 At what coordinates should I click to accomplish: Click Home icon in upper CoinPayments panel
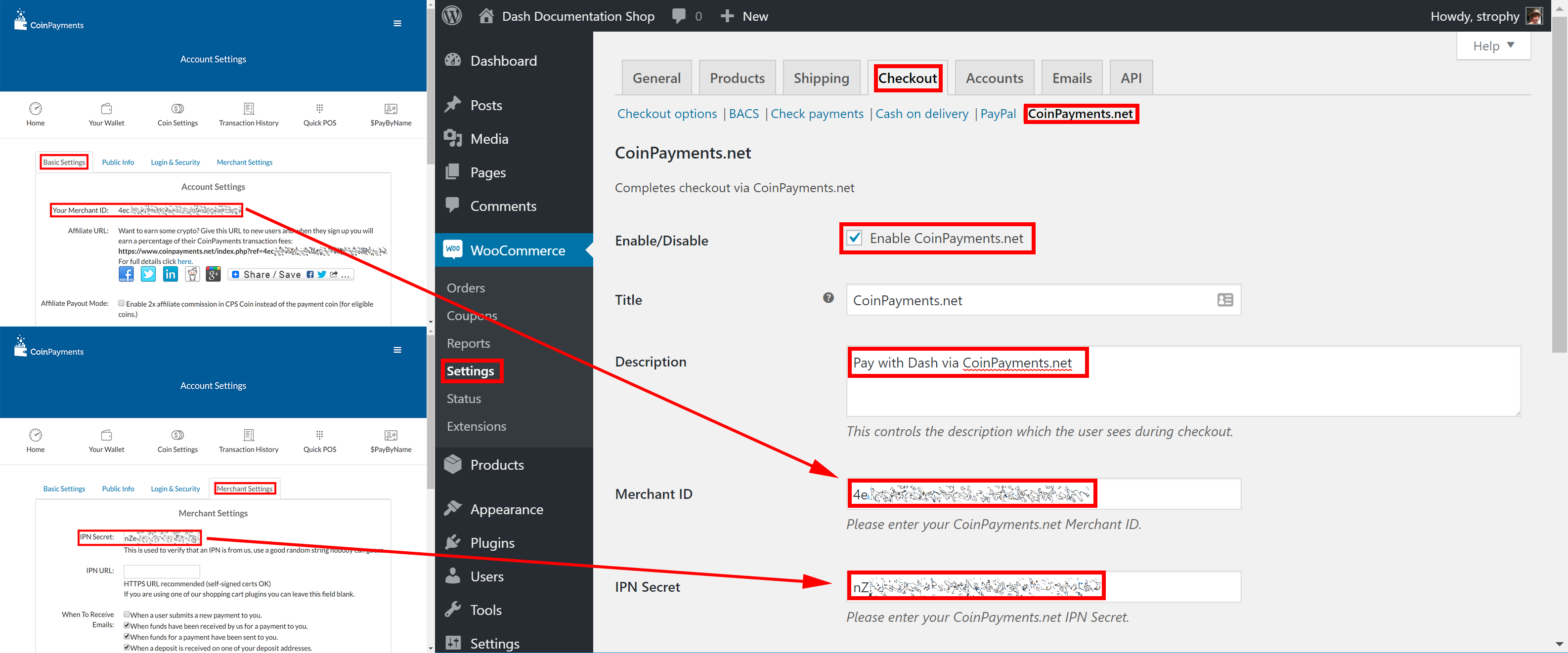pos(35,109)
